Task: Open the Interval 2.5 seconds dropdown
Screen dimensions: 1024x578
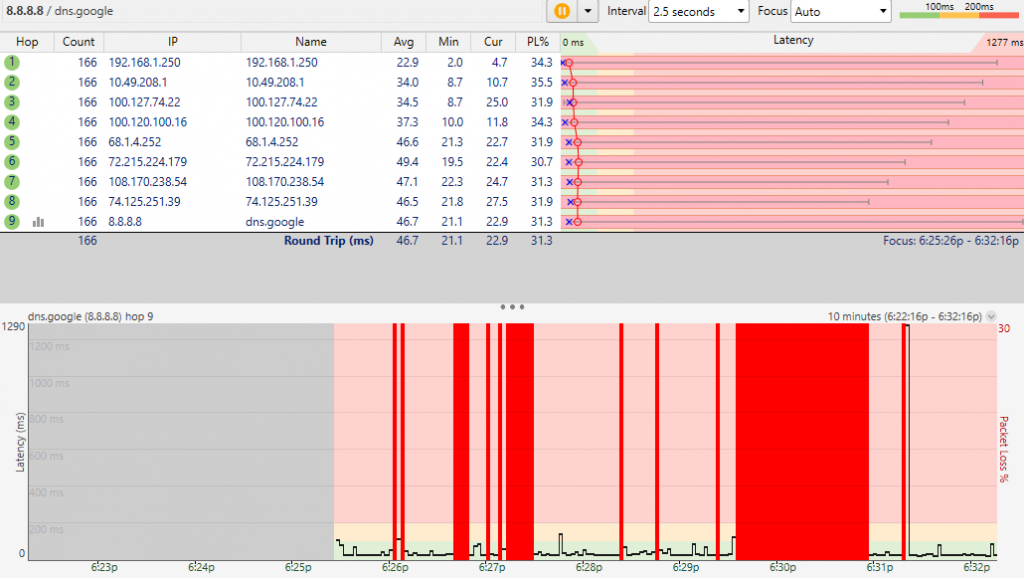Action: [699, 11]
